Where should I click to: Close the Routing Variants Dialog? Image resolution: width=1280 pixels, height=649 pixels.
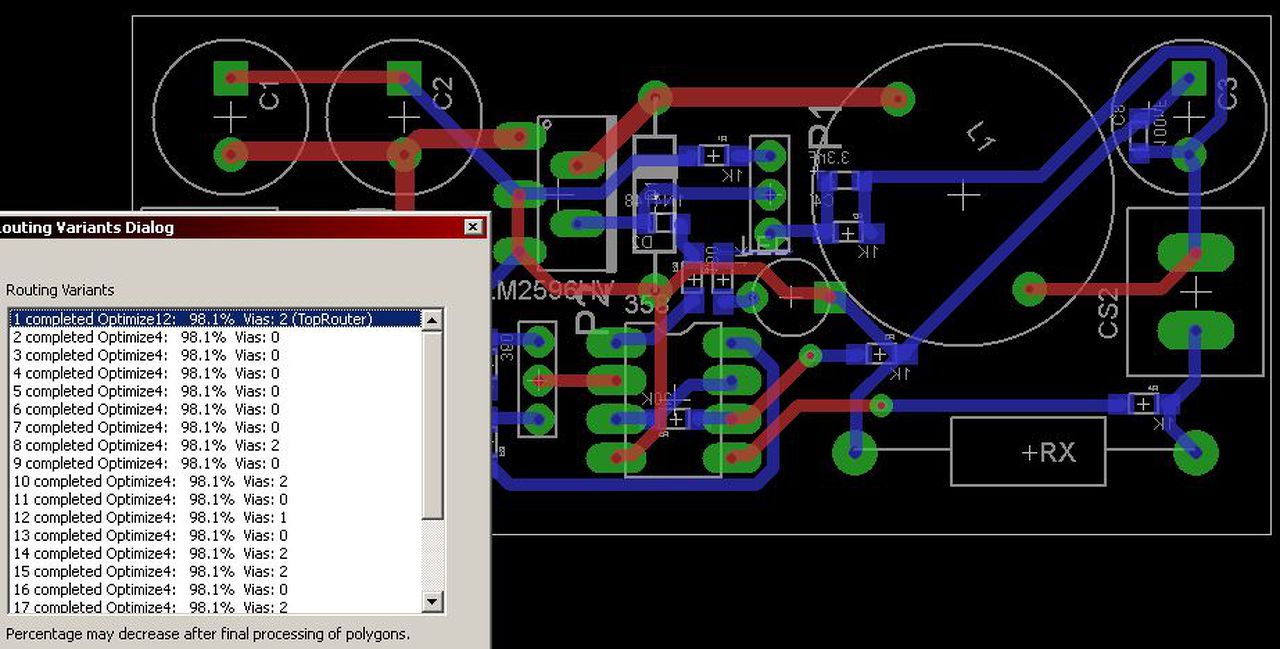[473, 227]
